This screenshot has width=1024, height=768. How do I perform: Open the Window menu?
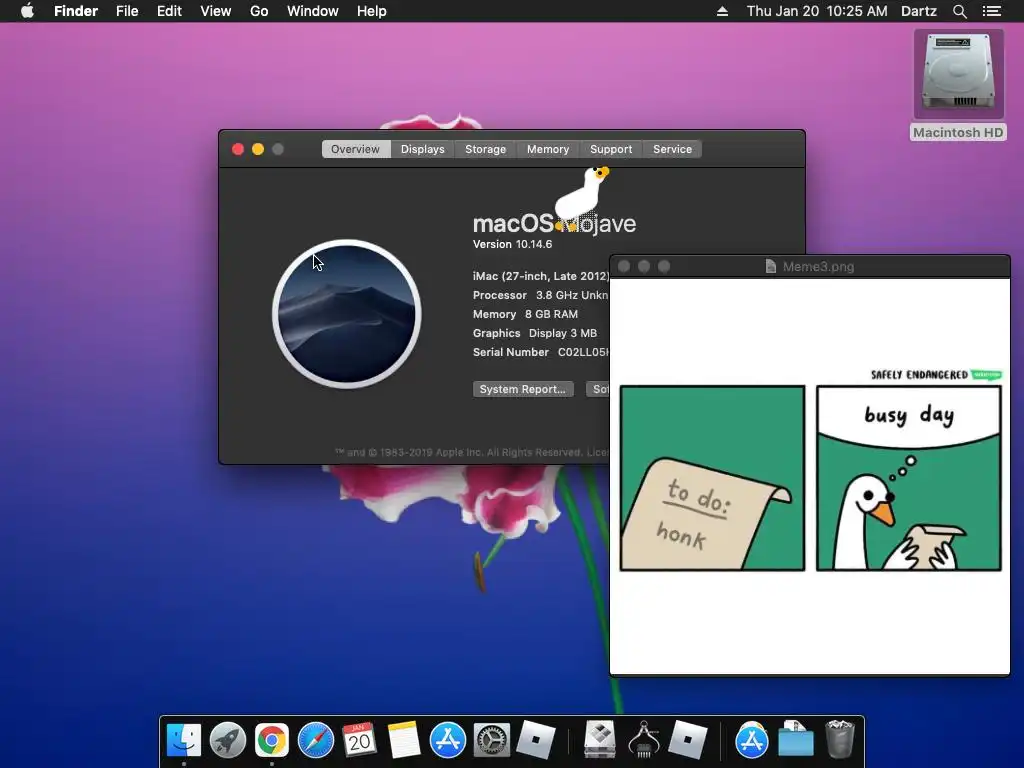pyautogui.click(x=313, y=11)
